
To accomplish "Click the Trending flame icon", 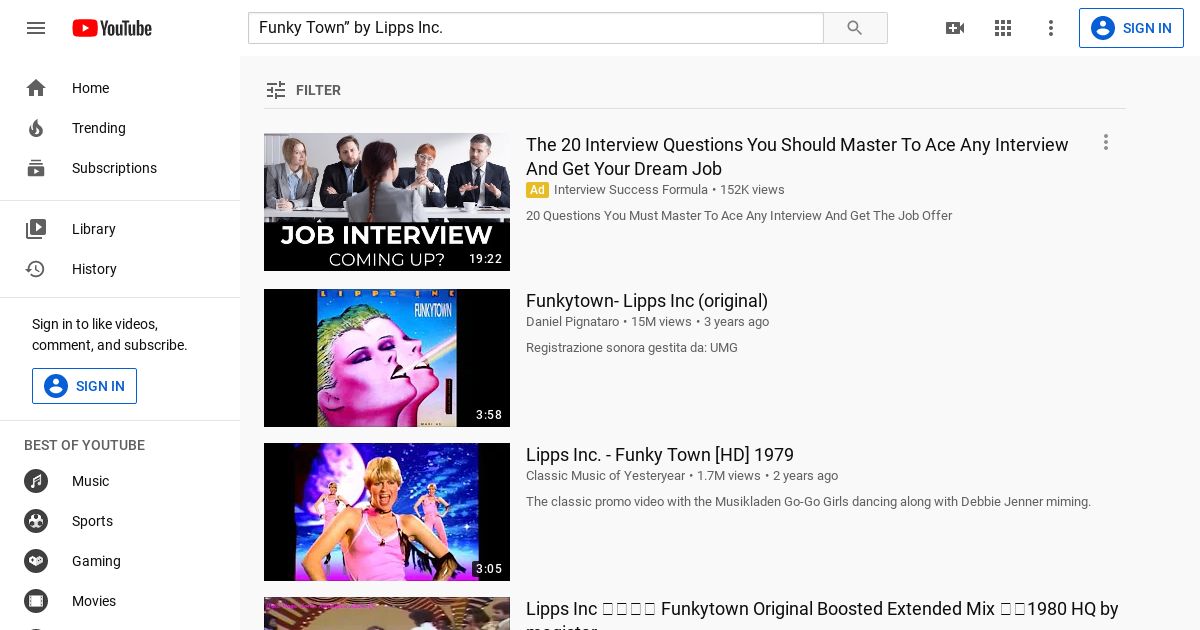I will point(36,128).
